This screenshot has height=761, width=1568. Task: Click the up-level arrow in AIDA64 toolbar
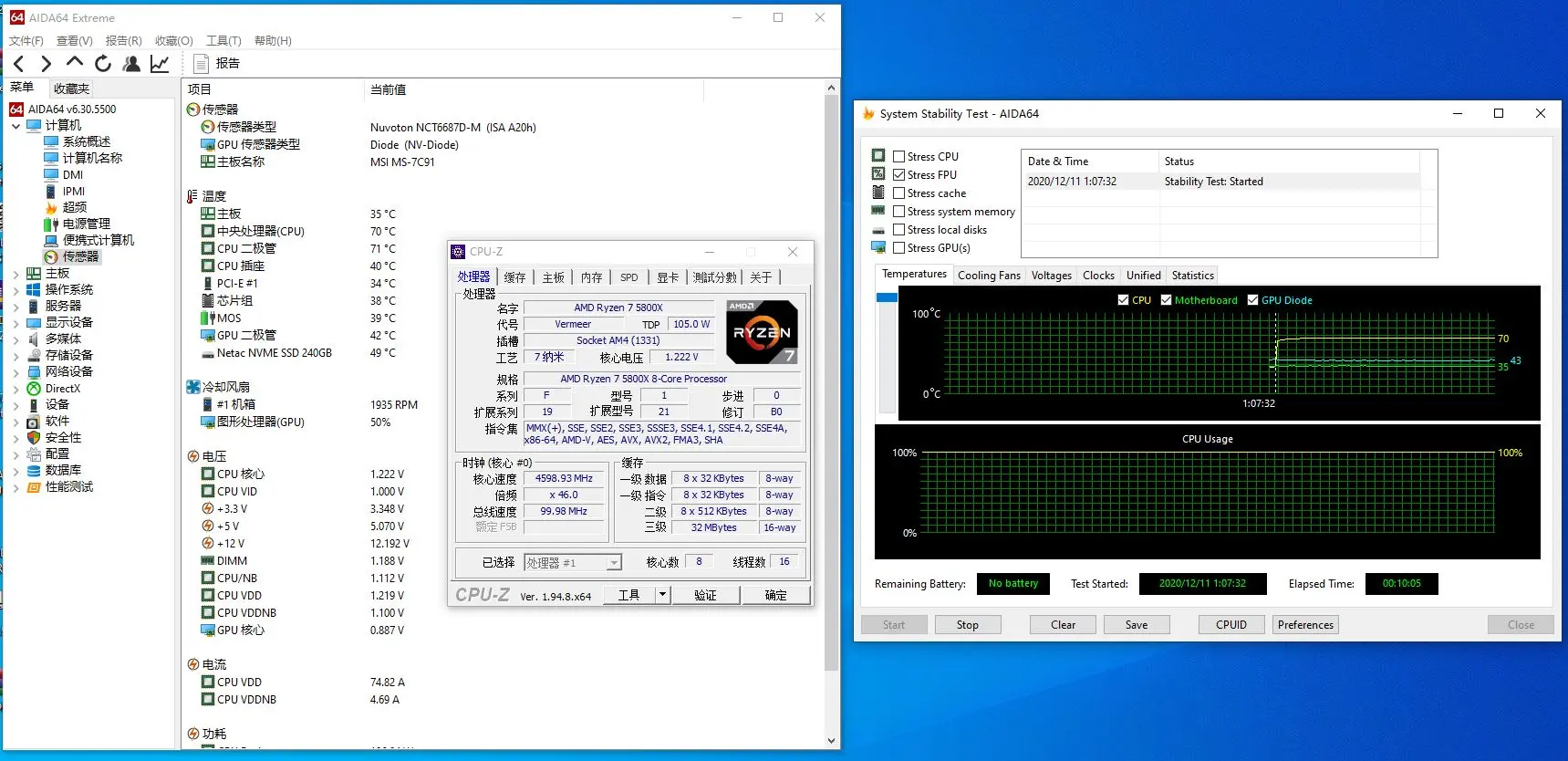click(75, 62)
